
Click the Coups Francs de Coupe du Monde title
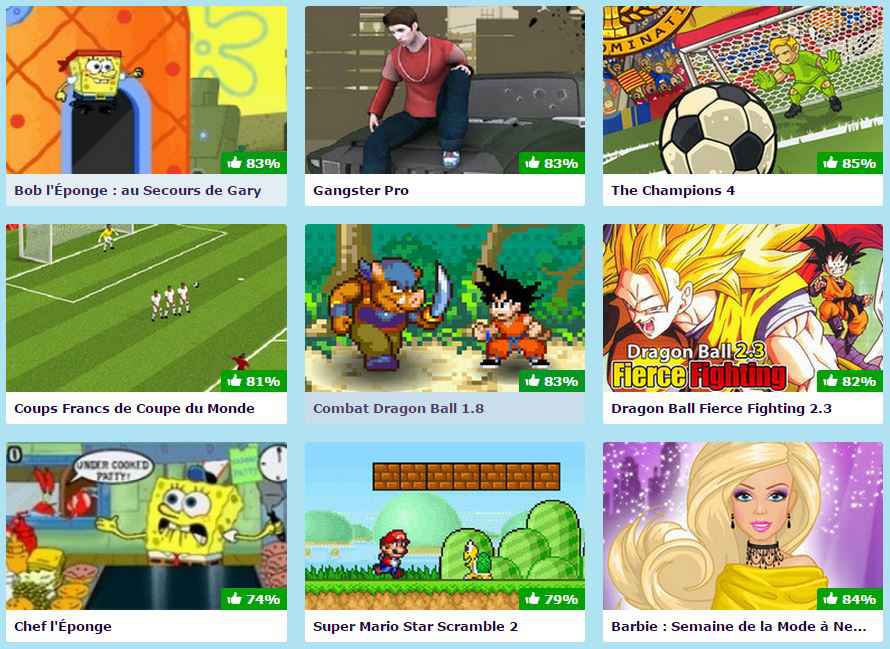coord(135,409)
